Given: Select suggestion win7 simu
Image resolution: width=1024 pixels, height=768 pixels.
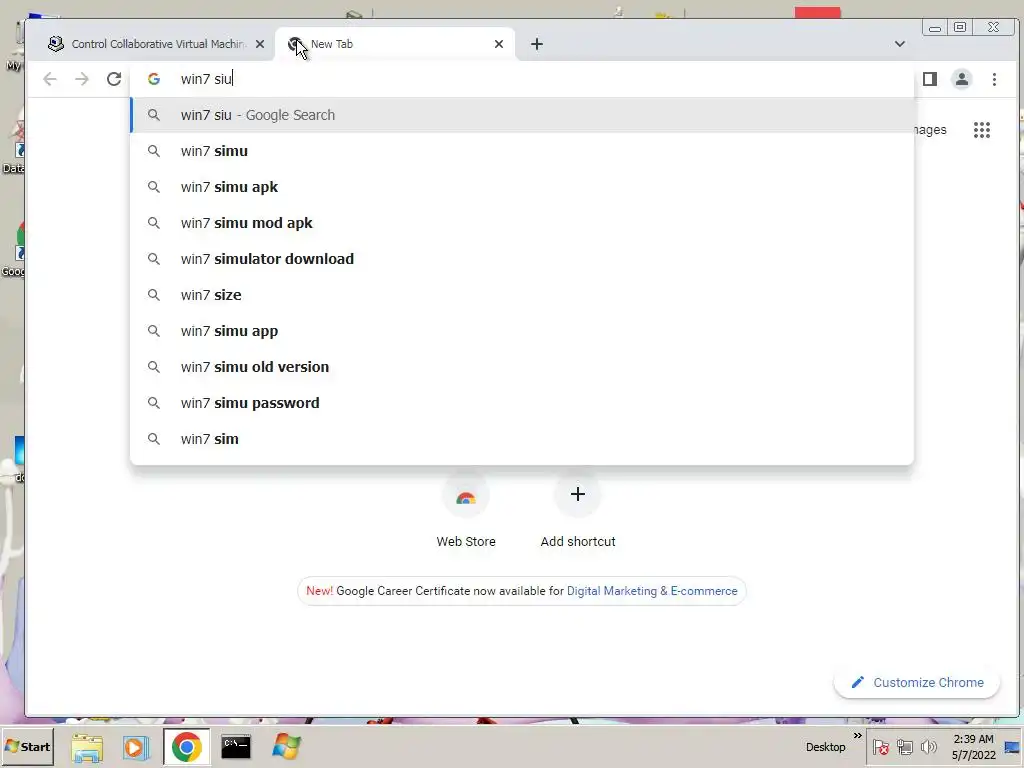Looking at the screenshot, I should [x=522, y=151].
